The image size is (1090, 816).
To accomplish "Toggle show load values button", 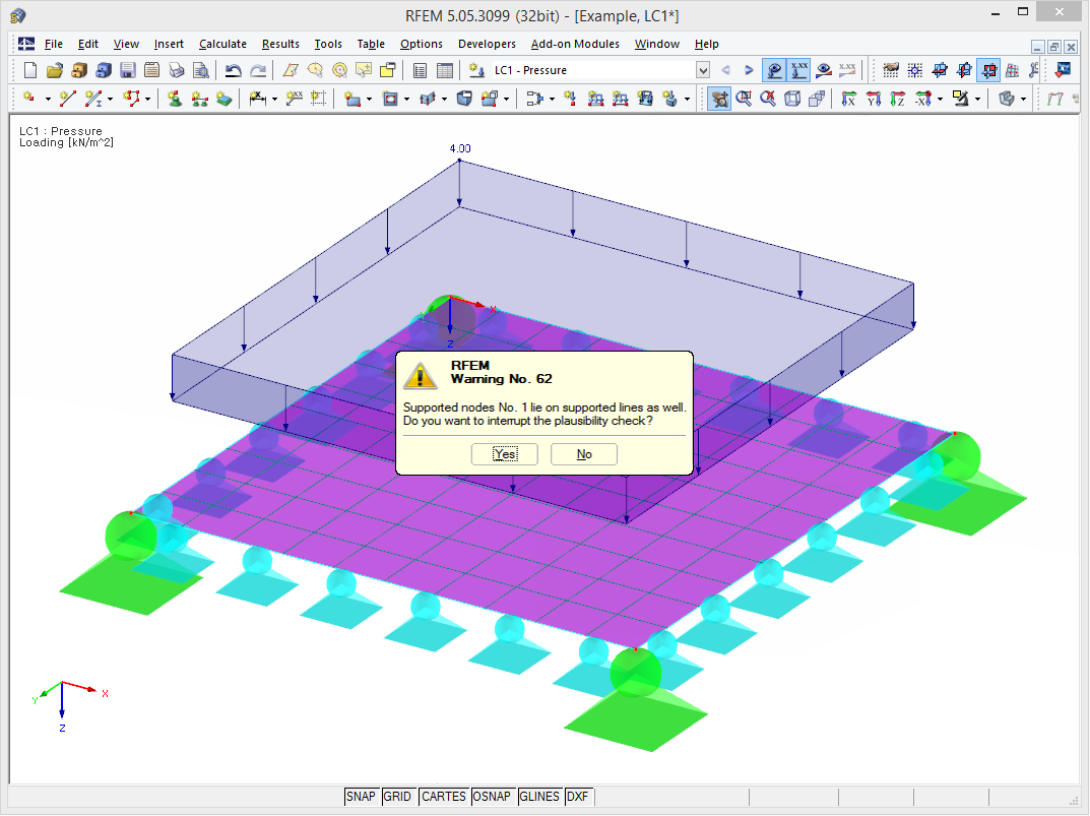I will (x=799, y=70).
